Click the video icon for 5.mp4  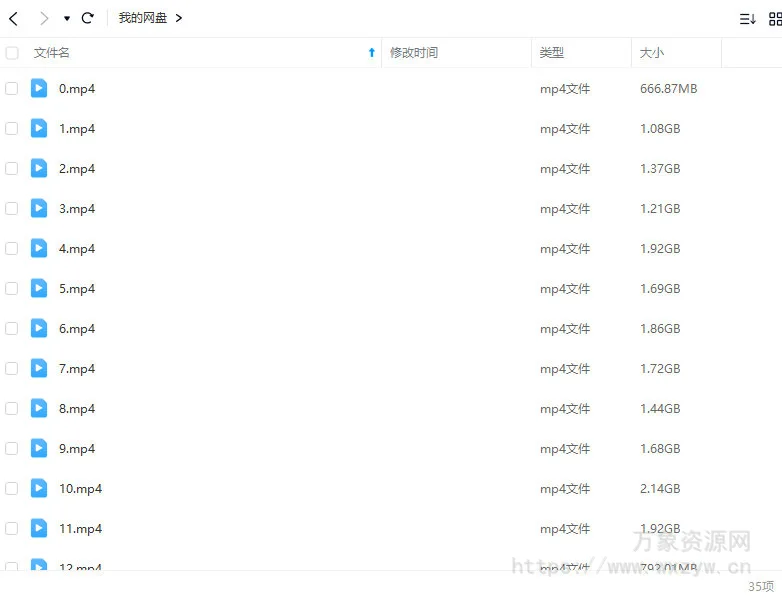tap(39, 288)
